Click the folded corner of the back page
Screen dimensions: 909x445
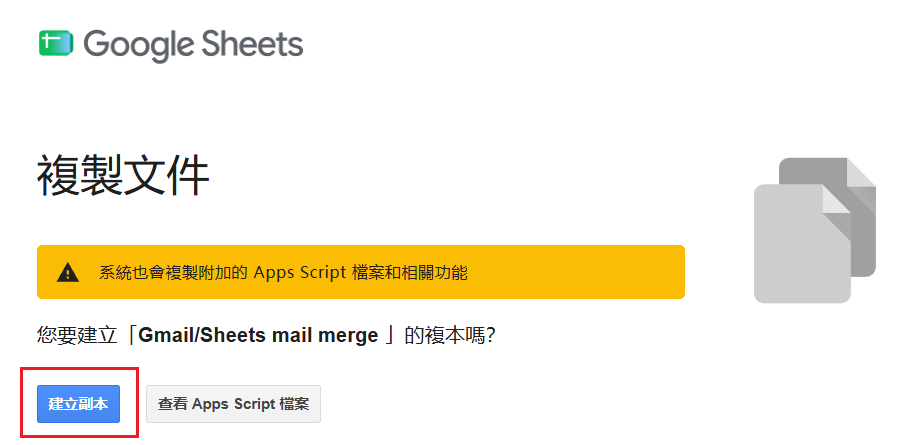coord(862,172)
